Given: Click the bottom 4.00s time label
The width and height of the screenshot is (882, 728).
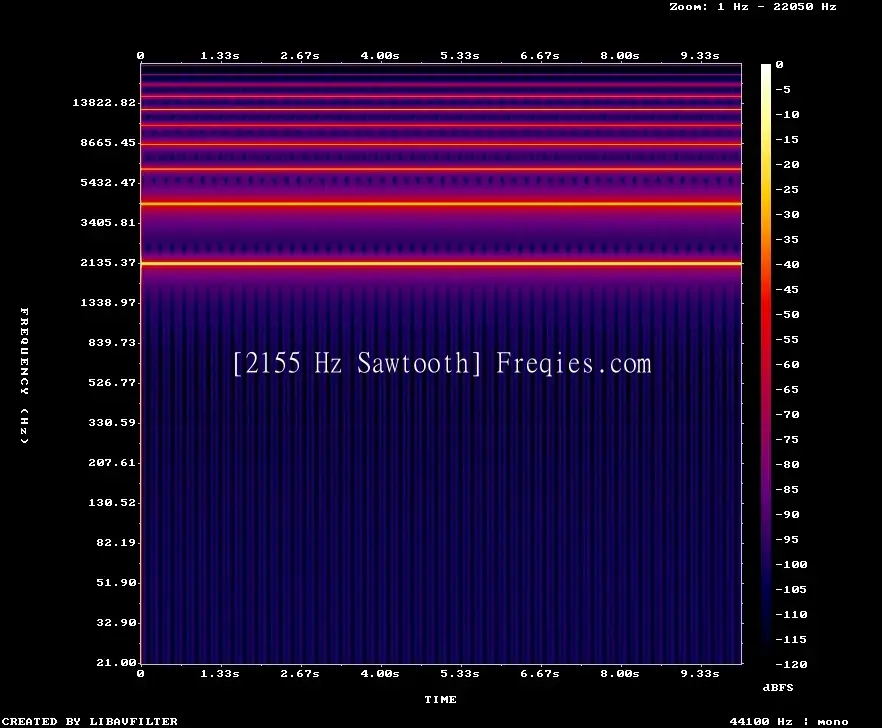Looking at the screenshot, I should pos(380,673).
